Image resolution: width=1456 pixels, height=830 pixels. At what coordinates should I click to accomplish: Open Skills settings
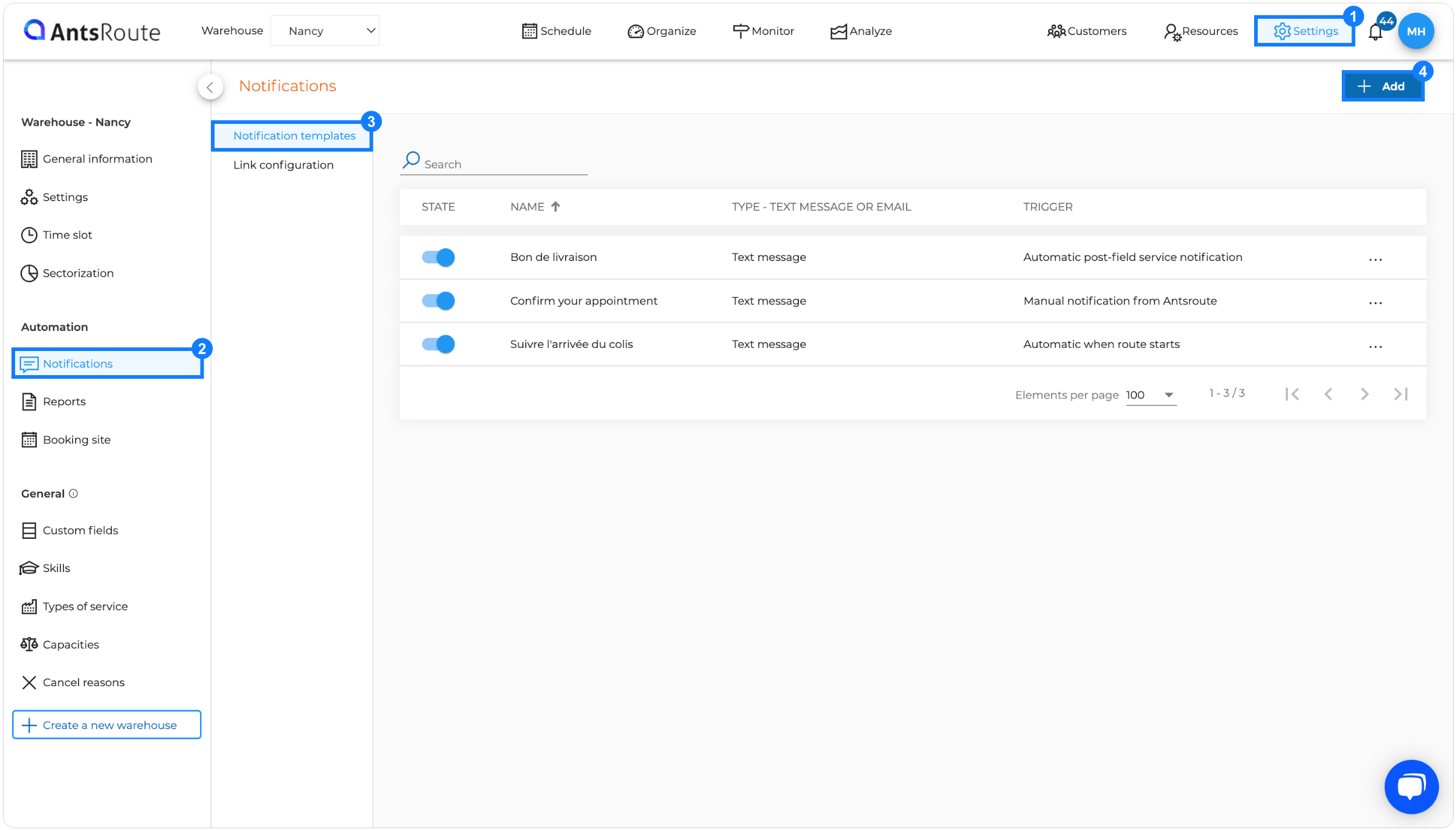point(45,568)
